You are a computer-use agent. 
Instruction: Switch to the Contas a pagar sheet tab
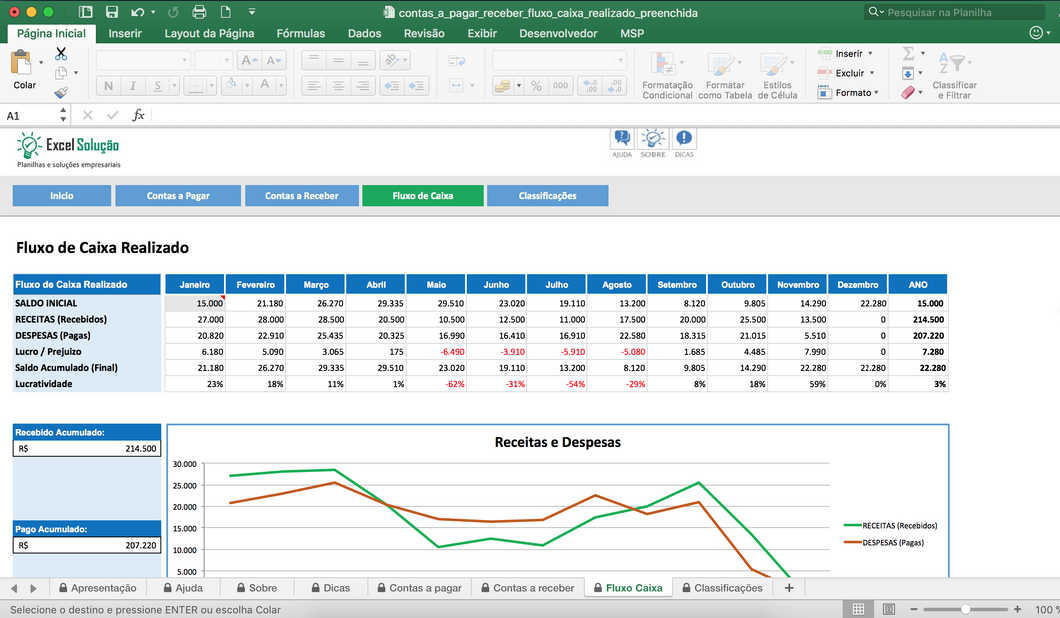click(419, 588)
